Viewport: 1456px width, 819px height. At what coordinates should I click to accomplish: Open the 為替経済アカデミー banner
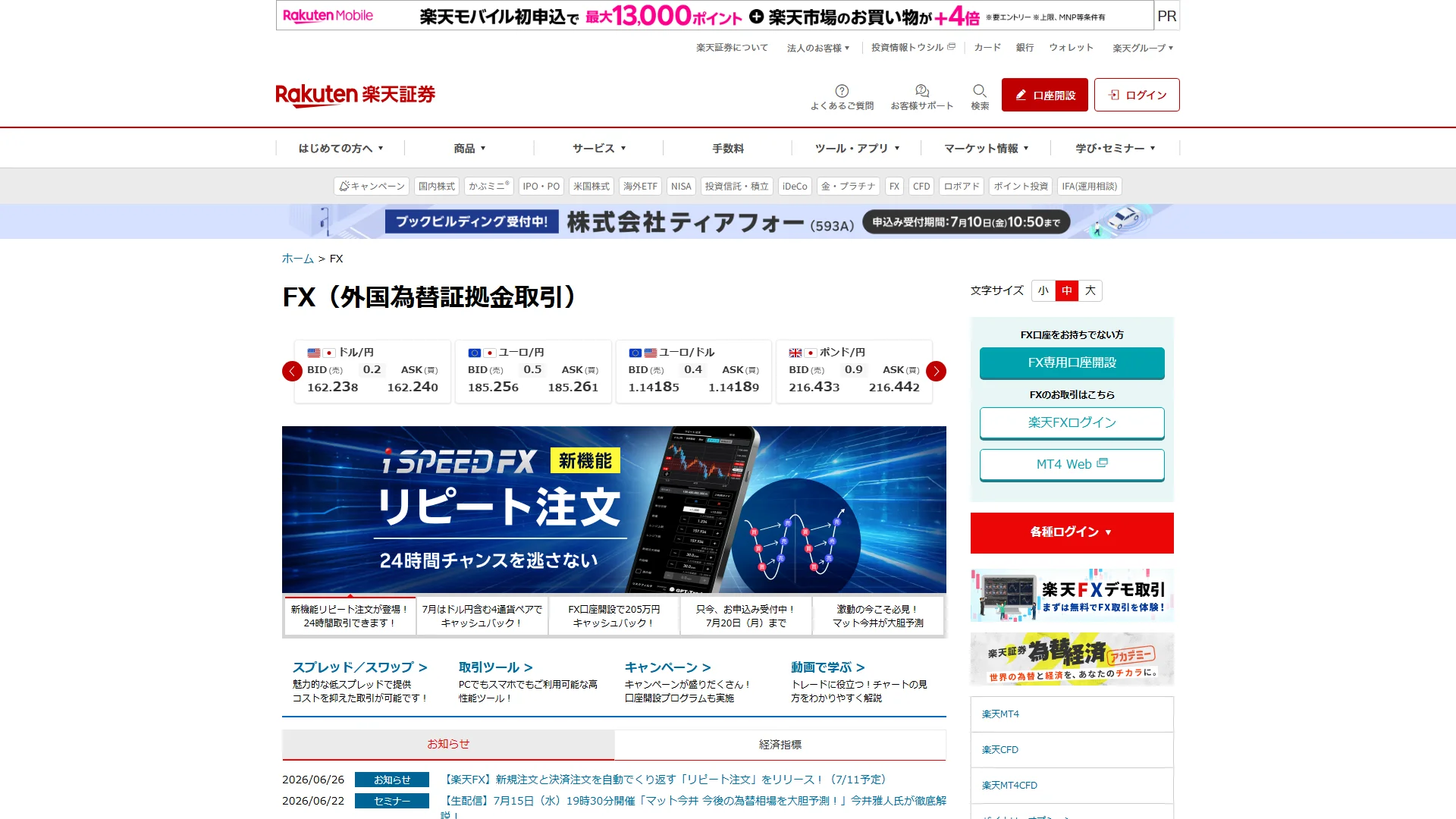pos(1072,659)
